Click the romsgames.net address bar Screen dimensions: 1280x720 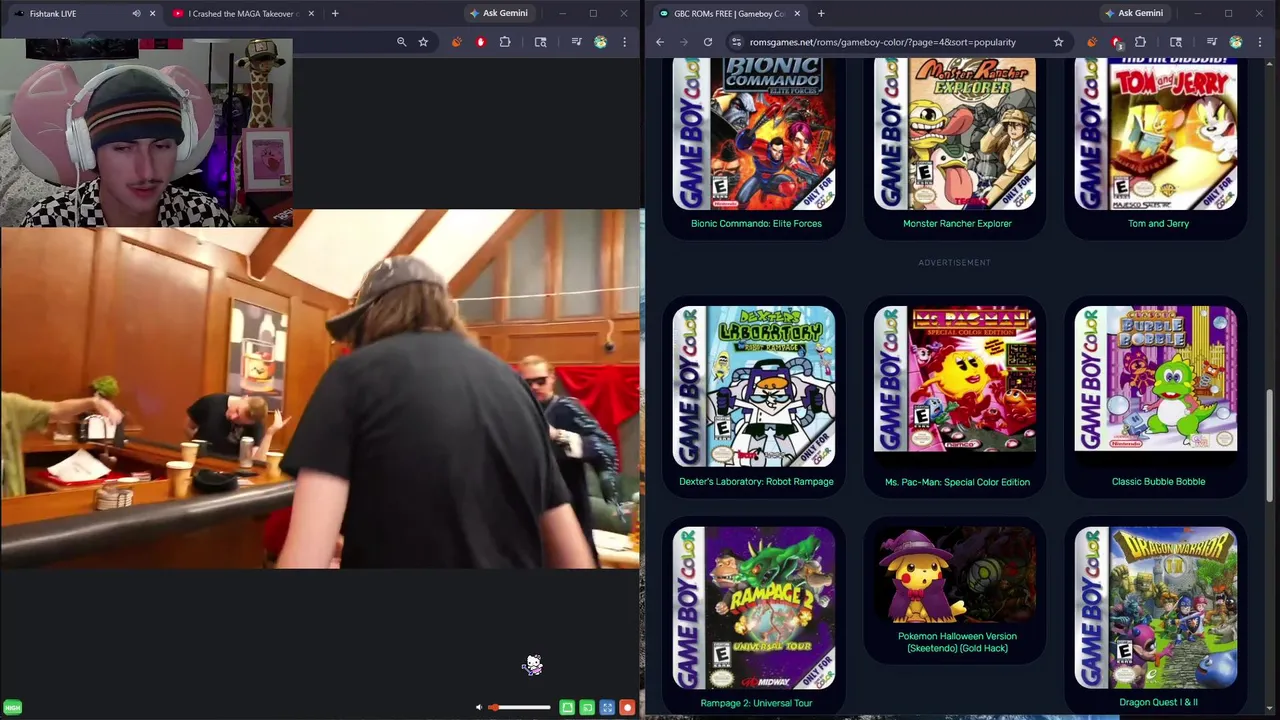[898, 42]
